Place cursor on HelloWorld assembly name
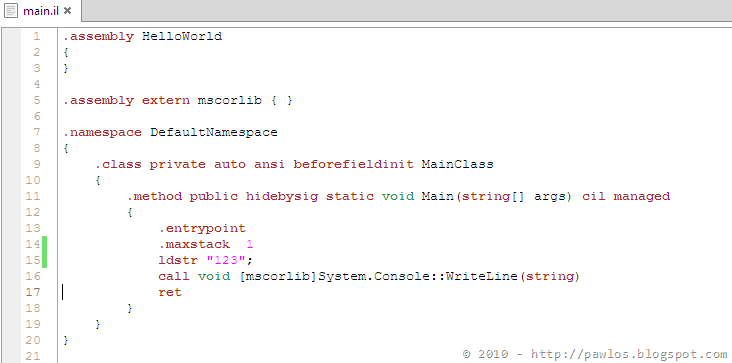This screenshot has width=732, height=363. click(182, 36)
